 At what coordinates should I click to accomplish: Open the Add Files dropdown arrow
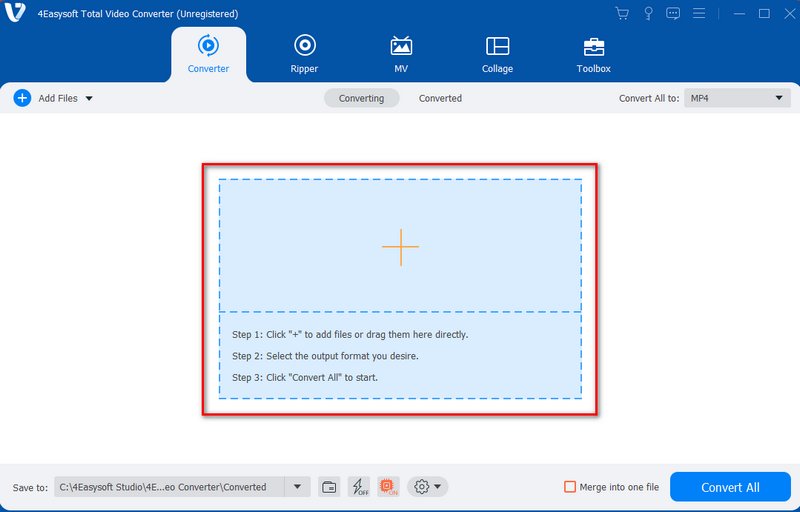click(89, 98)
